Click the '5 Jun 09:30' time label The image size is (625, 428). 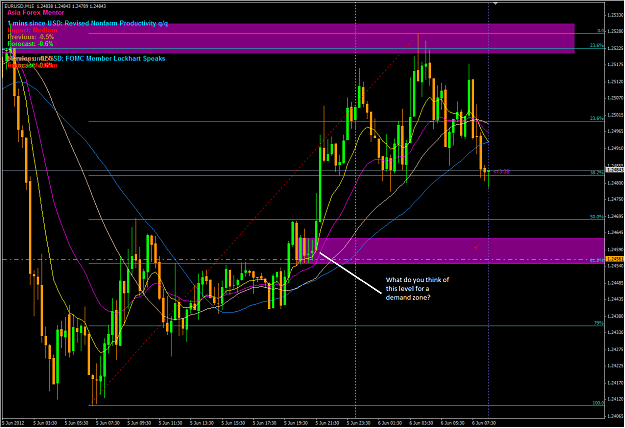[x=139, y=423]
